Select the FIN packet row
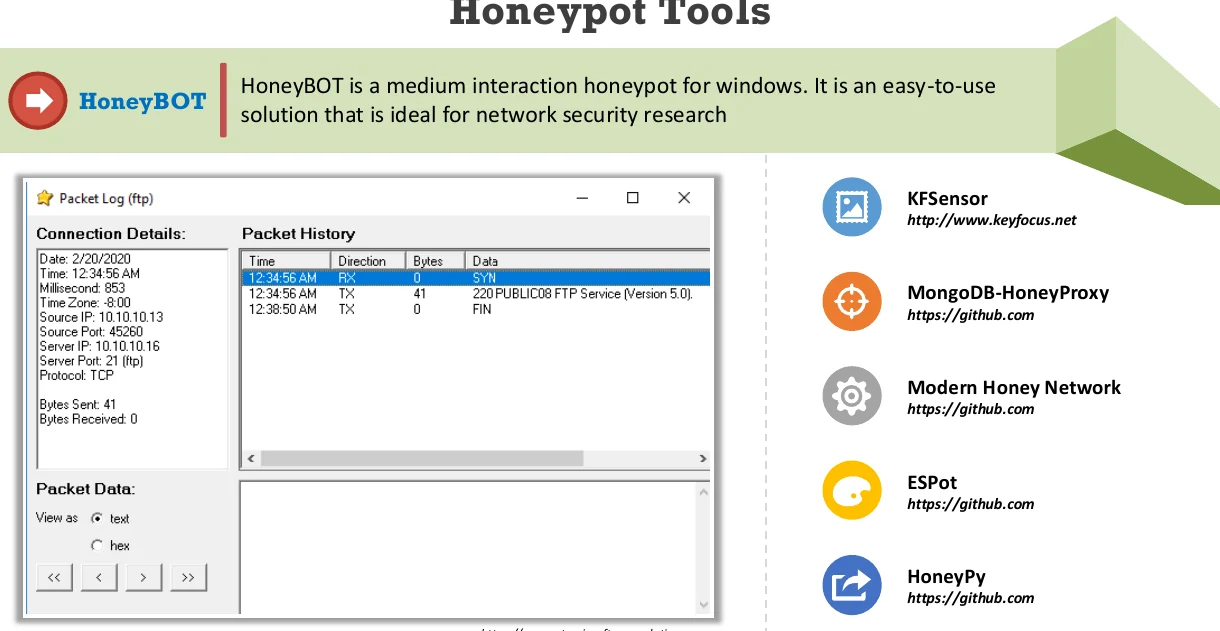Viewport: 1220px width, 631px height. [x=476, y=309]
